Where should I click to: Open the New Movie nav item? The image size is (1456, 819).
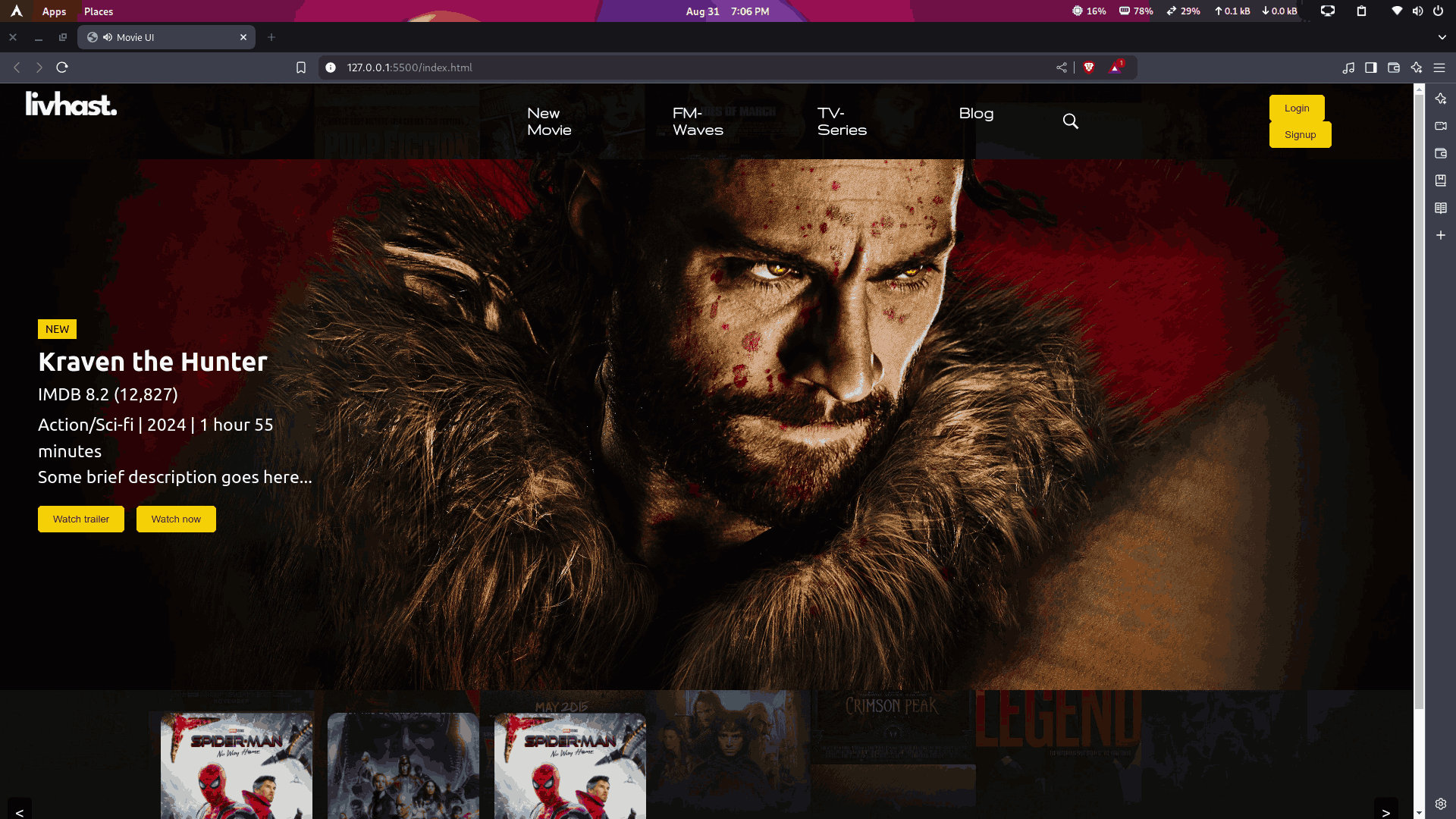click(549, 121)
